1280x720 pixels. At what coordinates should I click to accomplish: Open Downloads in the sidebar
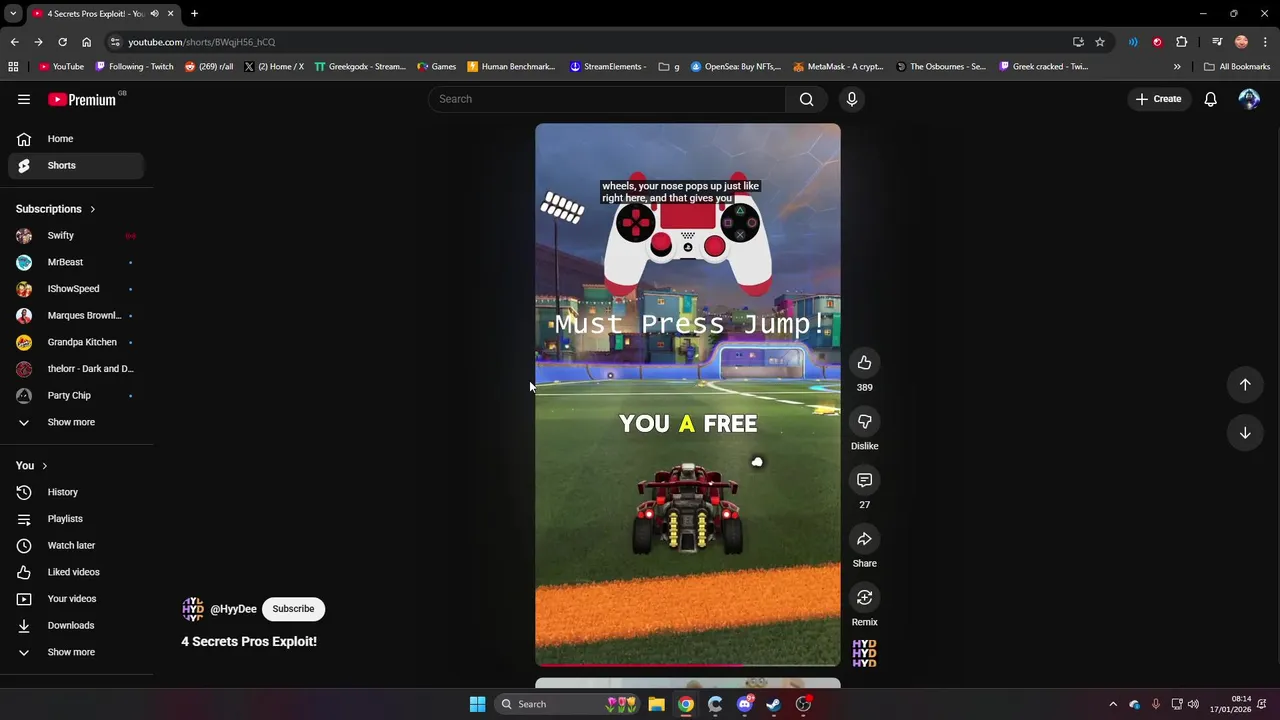pyautogui.click(x=76, y=625)
